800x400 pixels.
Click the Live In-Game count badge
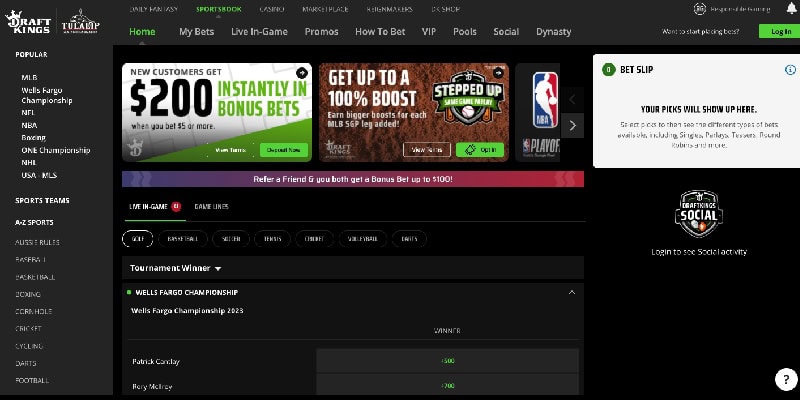pos(176,207)
